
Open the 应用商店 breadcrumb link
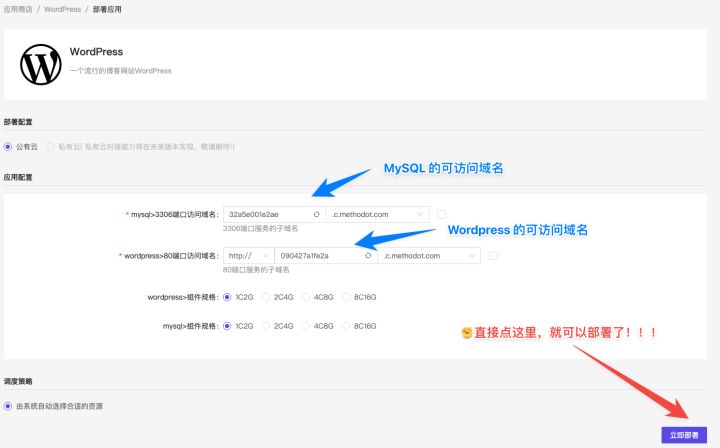pos(18,9)
